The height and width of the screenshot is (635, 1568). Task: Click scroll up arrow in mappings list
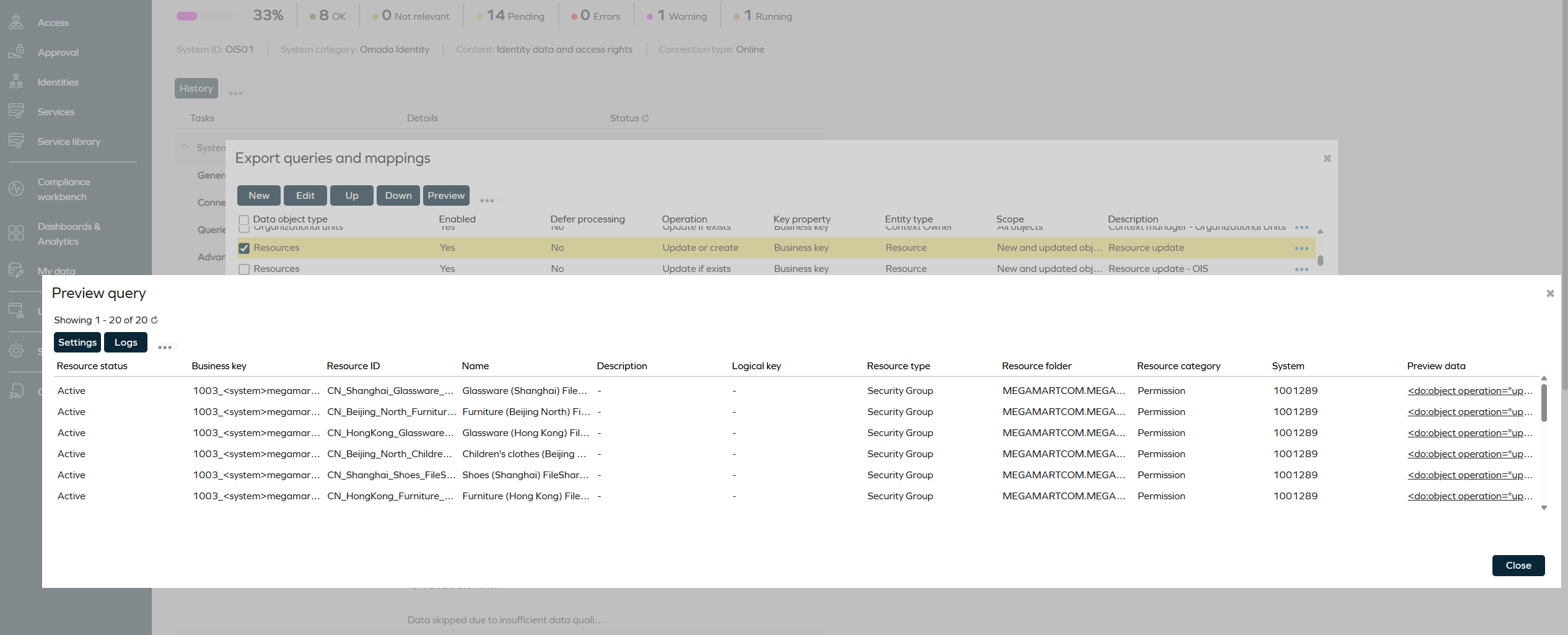click(x=1320, y=231)
